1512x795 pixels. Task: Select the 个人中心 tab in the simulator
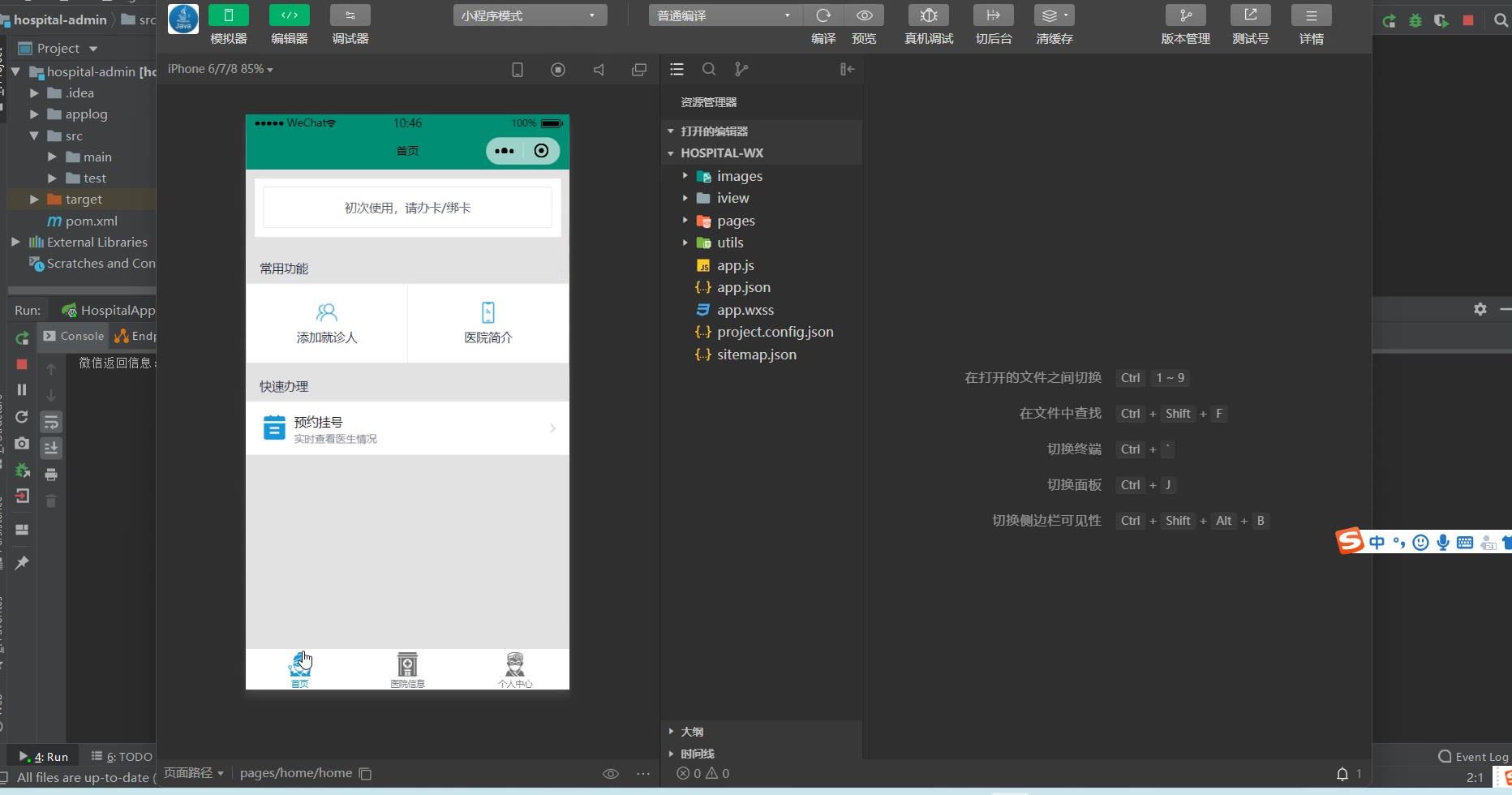tap(515, 670)
